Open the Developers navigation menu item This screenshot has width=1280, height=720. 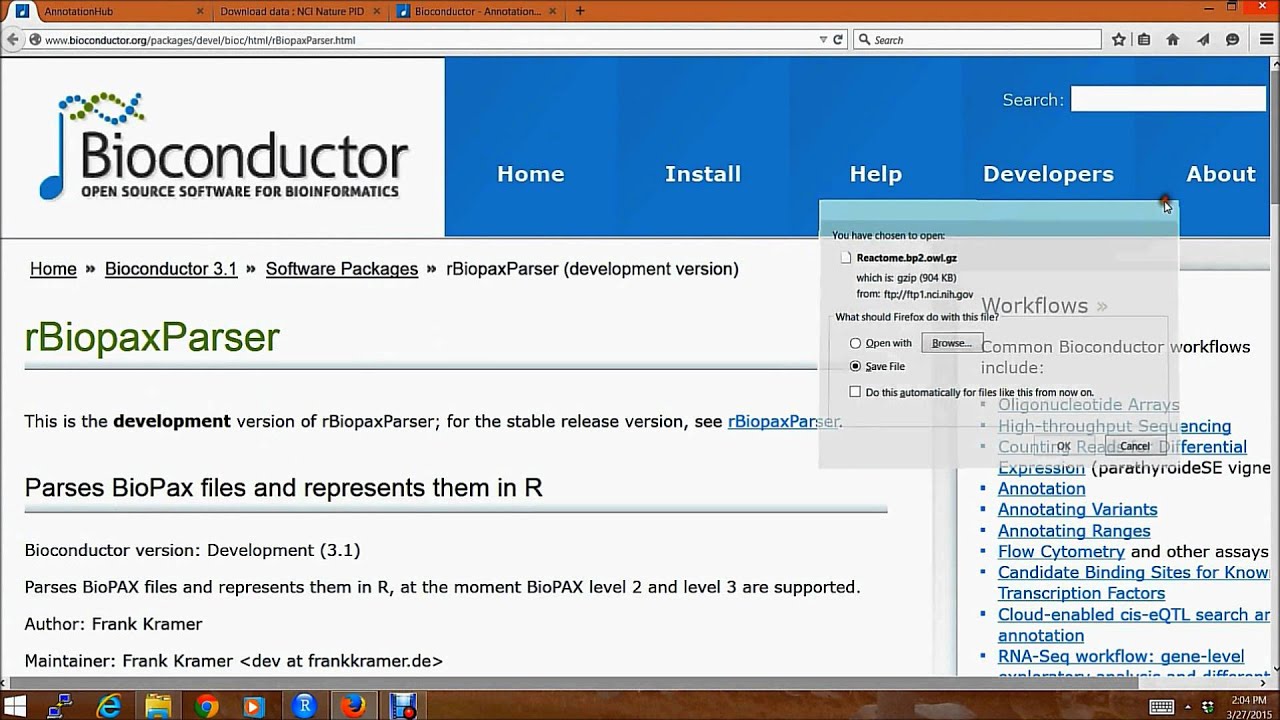pos(1048,174)
